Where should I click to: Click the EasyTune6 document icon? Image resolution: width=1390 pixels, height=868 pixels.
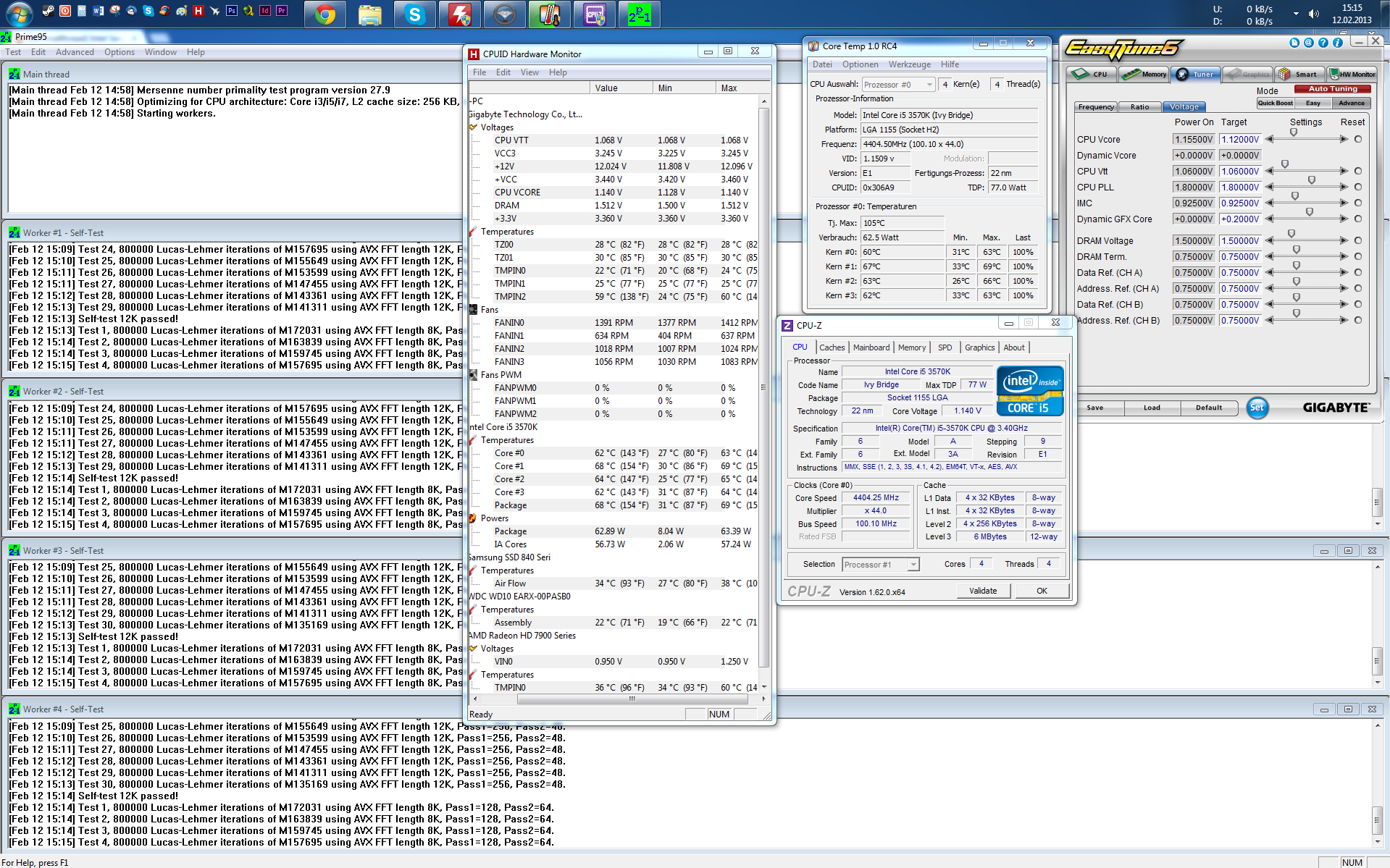[x=1294, y=43]
